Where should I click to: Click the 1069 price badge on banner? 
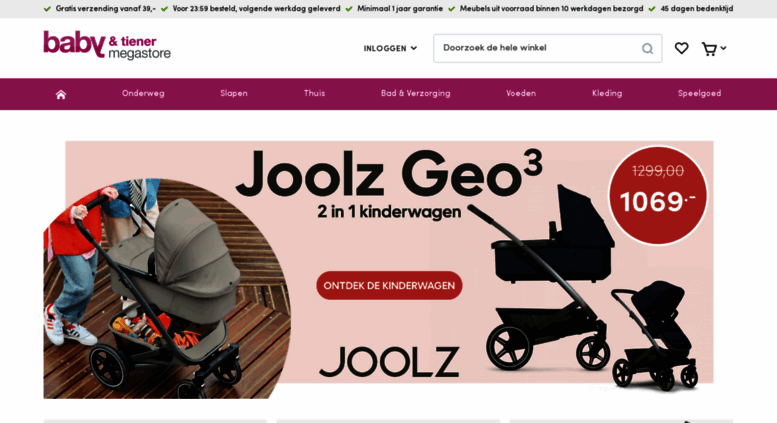click(x=658, y=195)
